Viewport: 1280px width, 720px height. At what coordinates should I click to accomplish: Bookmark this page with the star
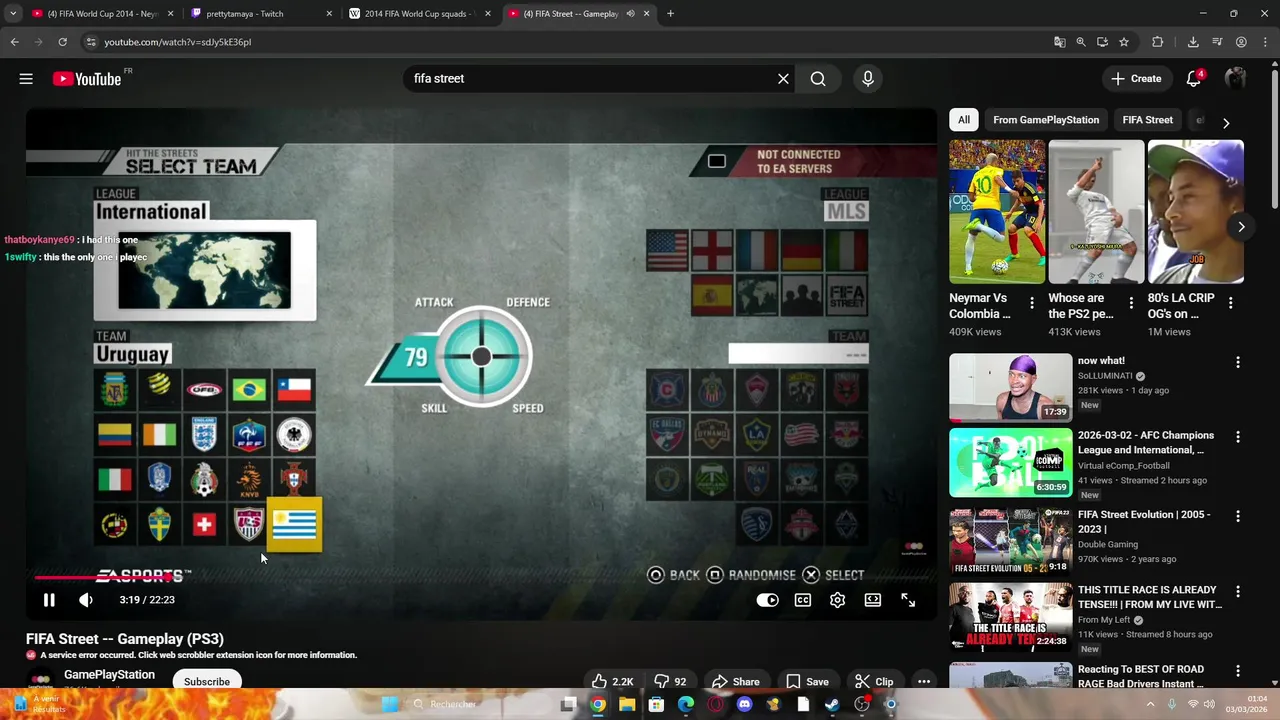click(1124, 42)
